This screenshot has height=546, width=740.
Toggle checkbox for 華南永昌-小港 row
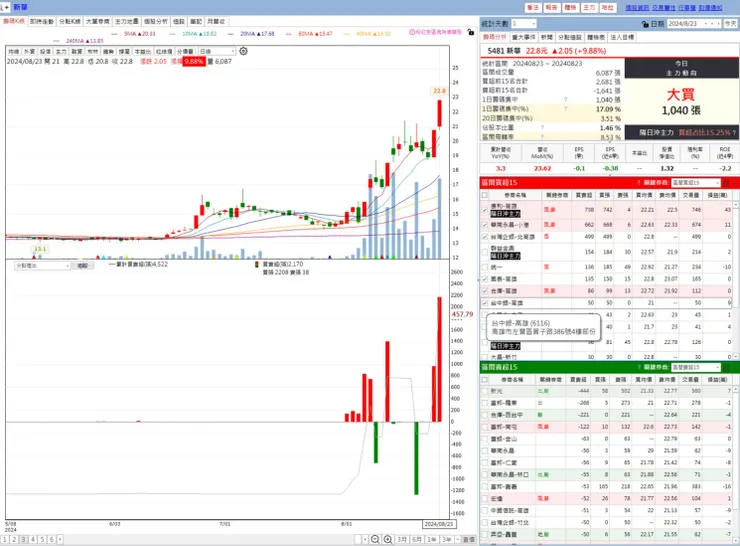[x=485, y=225]
